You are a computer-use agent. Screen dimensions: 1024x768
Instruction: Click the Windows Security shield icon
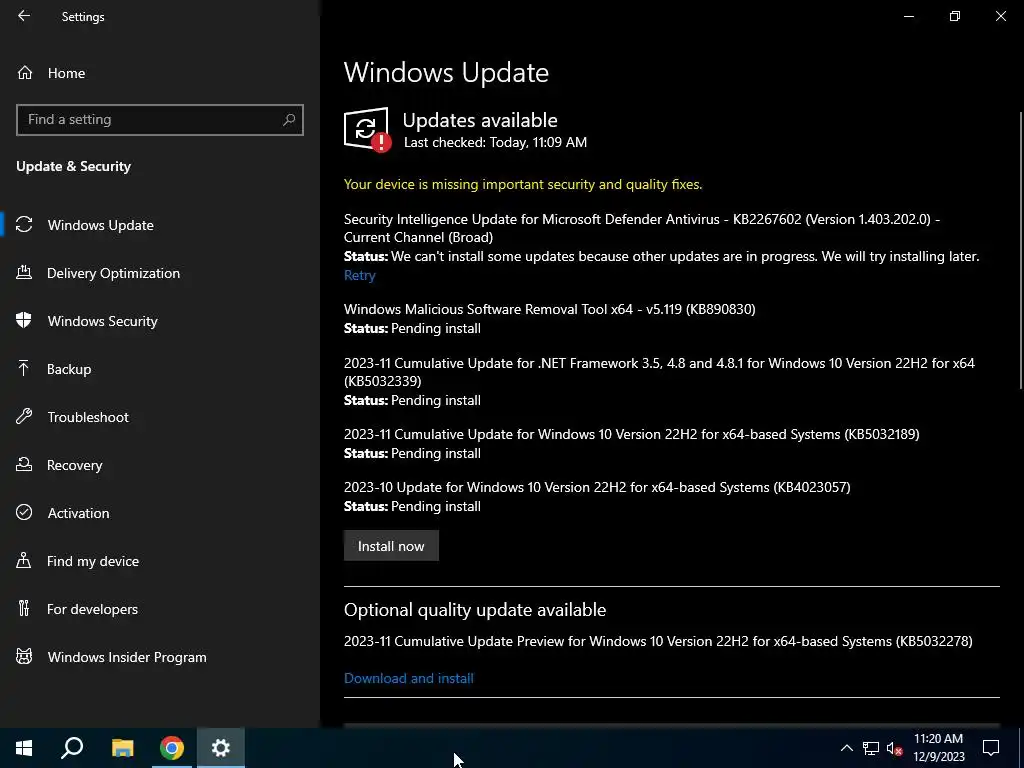24,321
